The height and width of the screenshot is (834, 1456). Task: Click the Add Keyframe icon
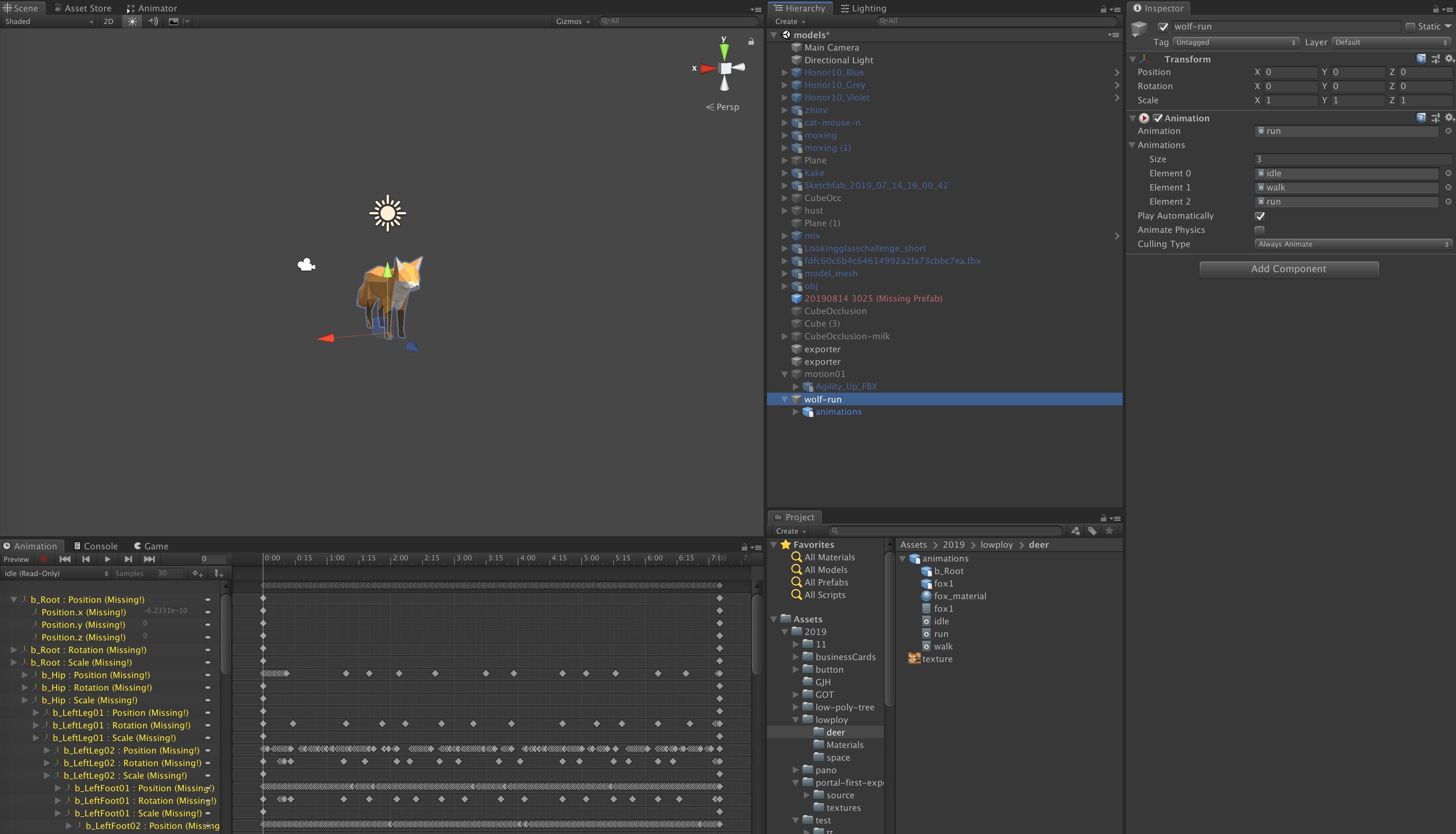click(198, 573)
